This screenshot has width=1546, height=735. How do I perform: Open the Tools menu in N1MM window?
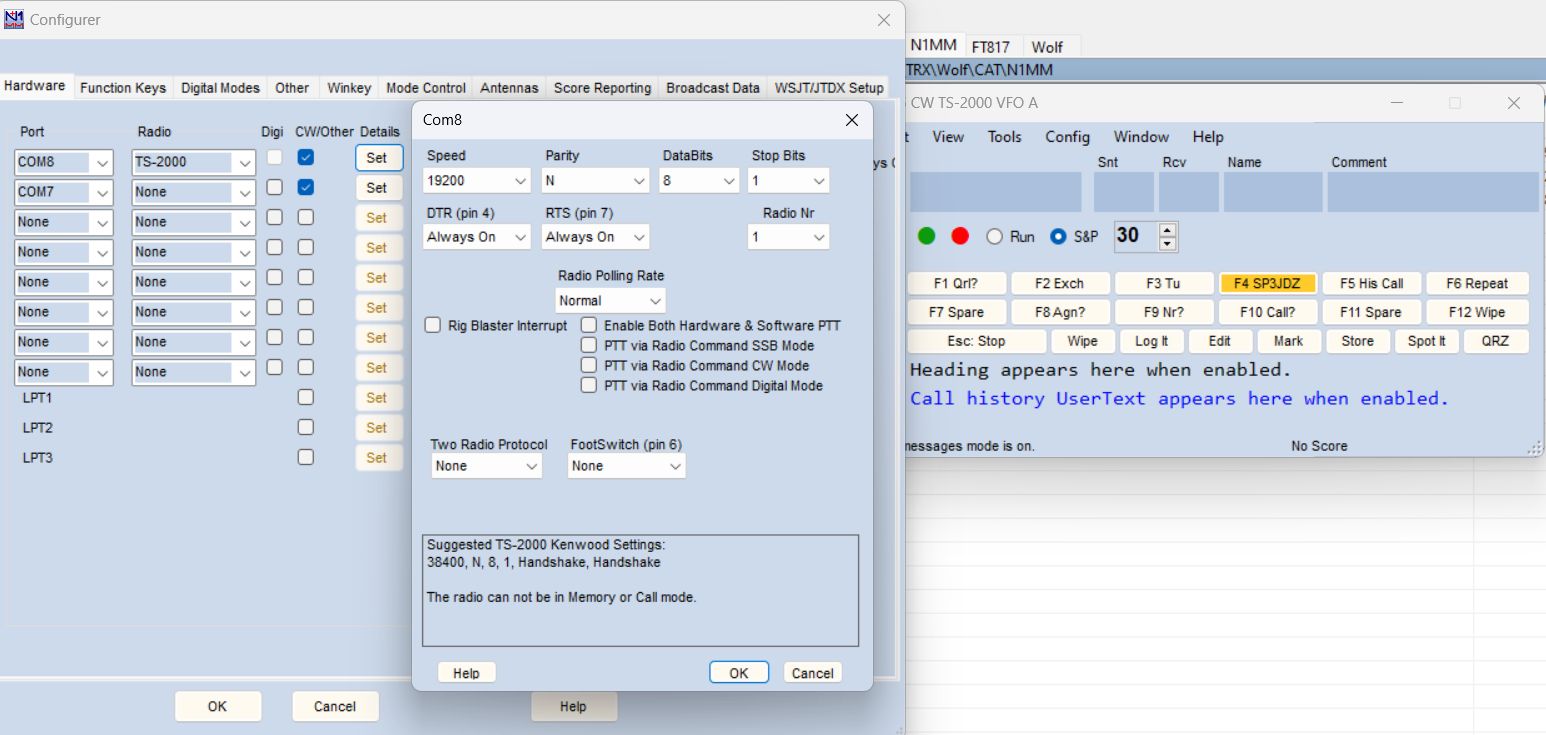tap(1005, 137)
